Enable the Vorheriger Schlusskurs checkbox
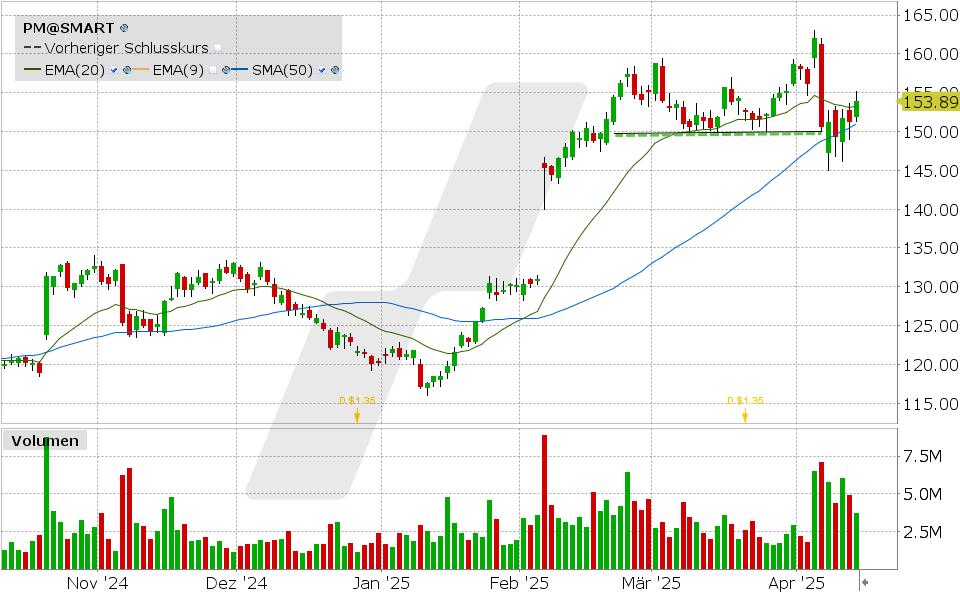Screen dimensions: 960x600 click(218, 48)
